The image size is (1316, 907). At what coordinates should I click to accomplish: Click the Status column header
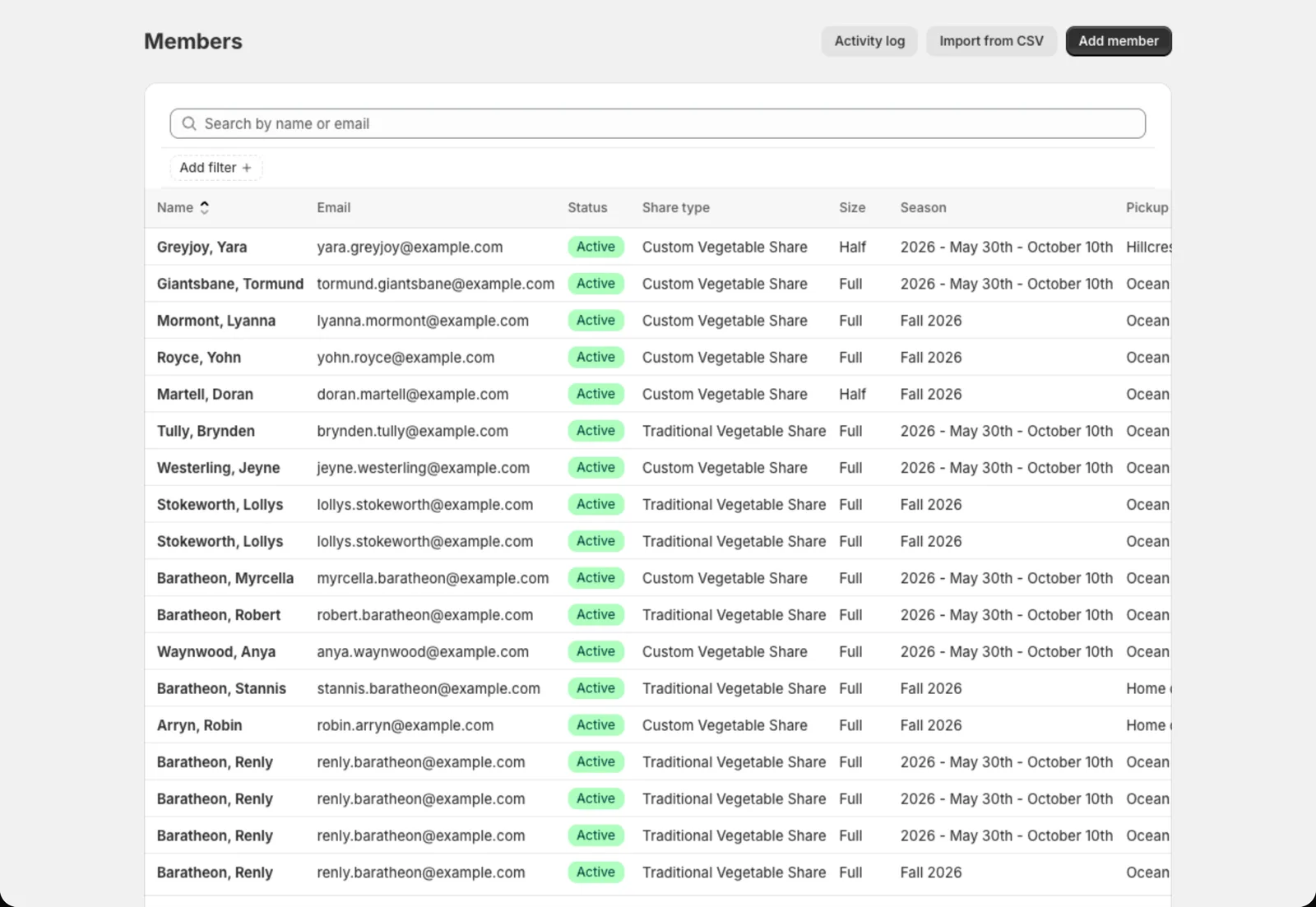587,208
